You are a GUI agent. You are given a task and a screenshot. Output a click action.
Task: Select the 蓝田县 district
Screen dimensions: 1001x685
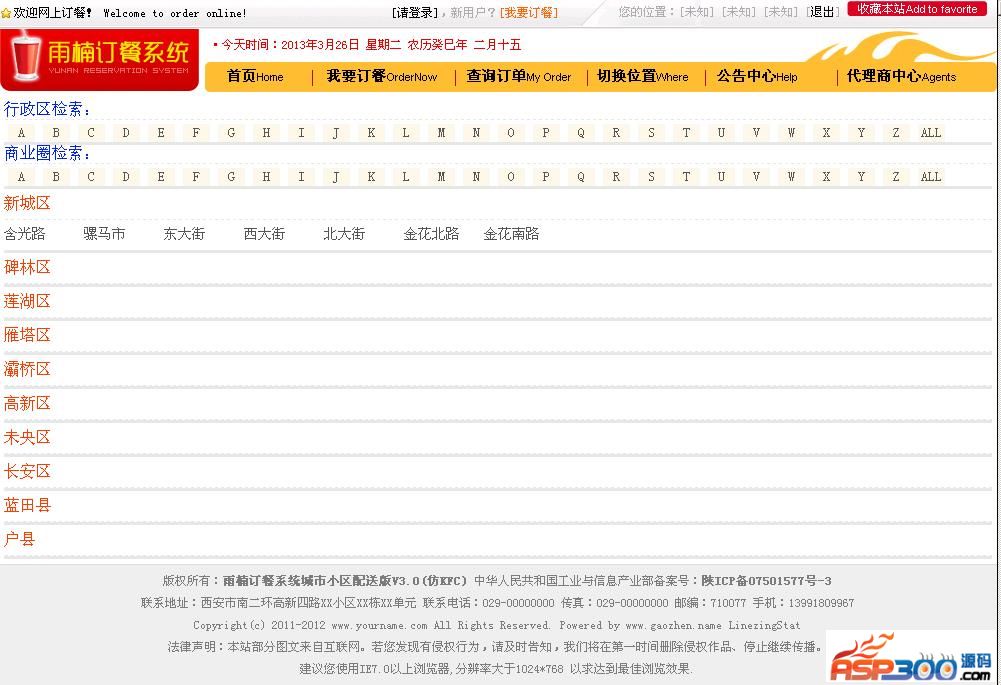tap(27, 506)
